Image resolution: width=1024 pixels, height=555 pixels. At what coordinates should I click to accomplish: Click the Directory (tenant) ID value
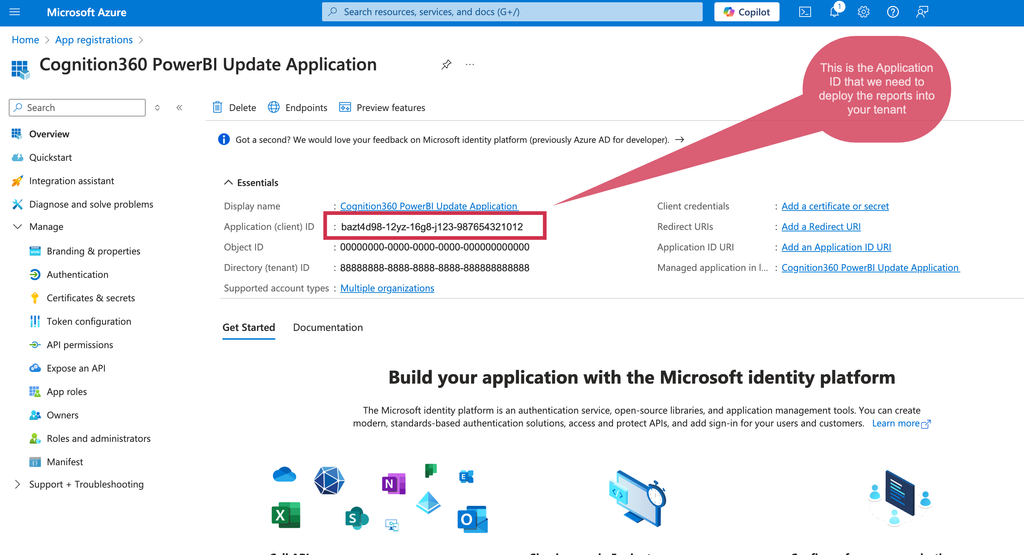pos(434,268)
